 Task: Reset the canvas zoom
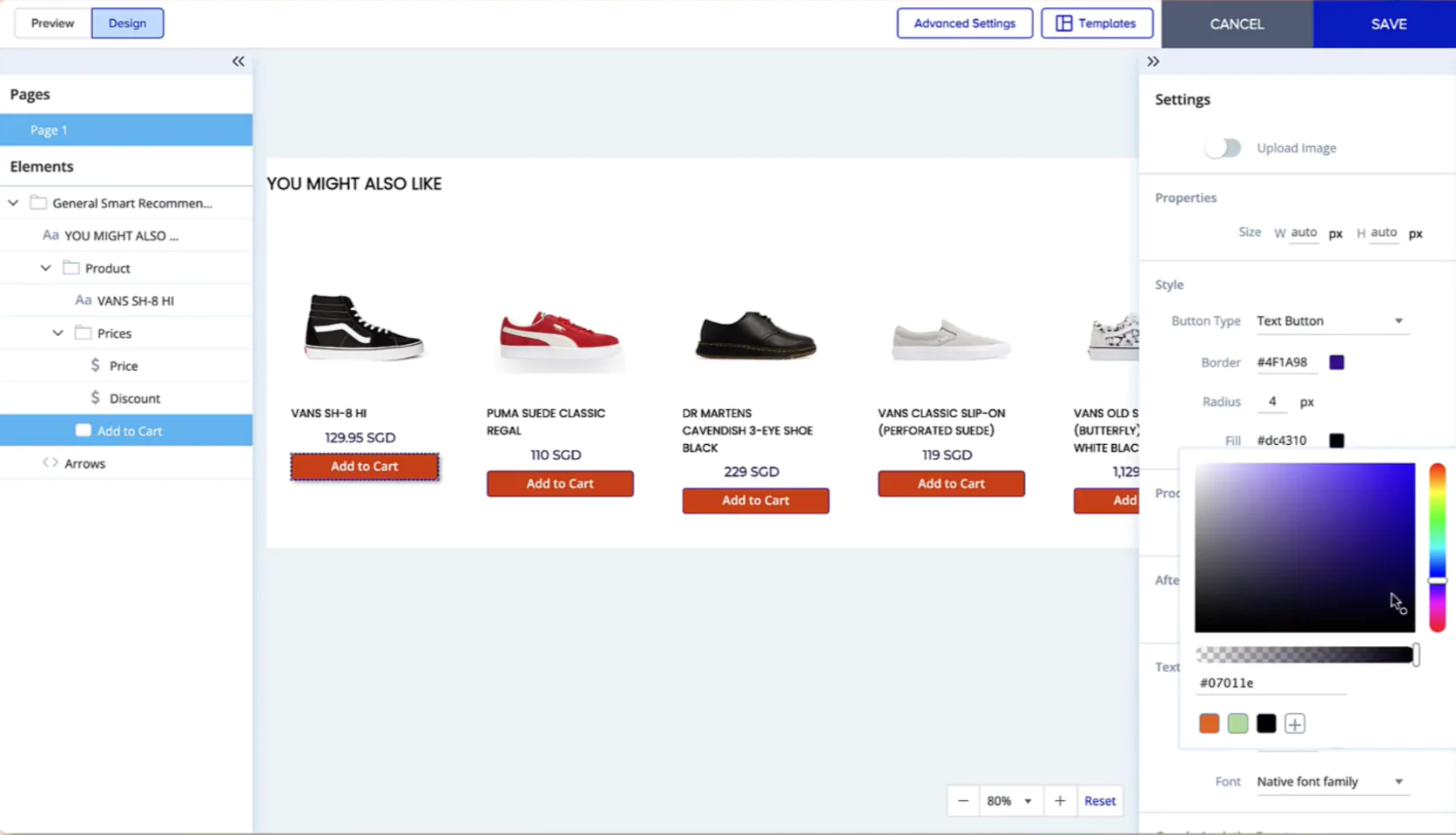1100,801
